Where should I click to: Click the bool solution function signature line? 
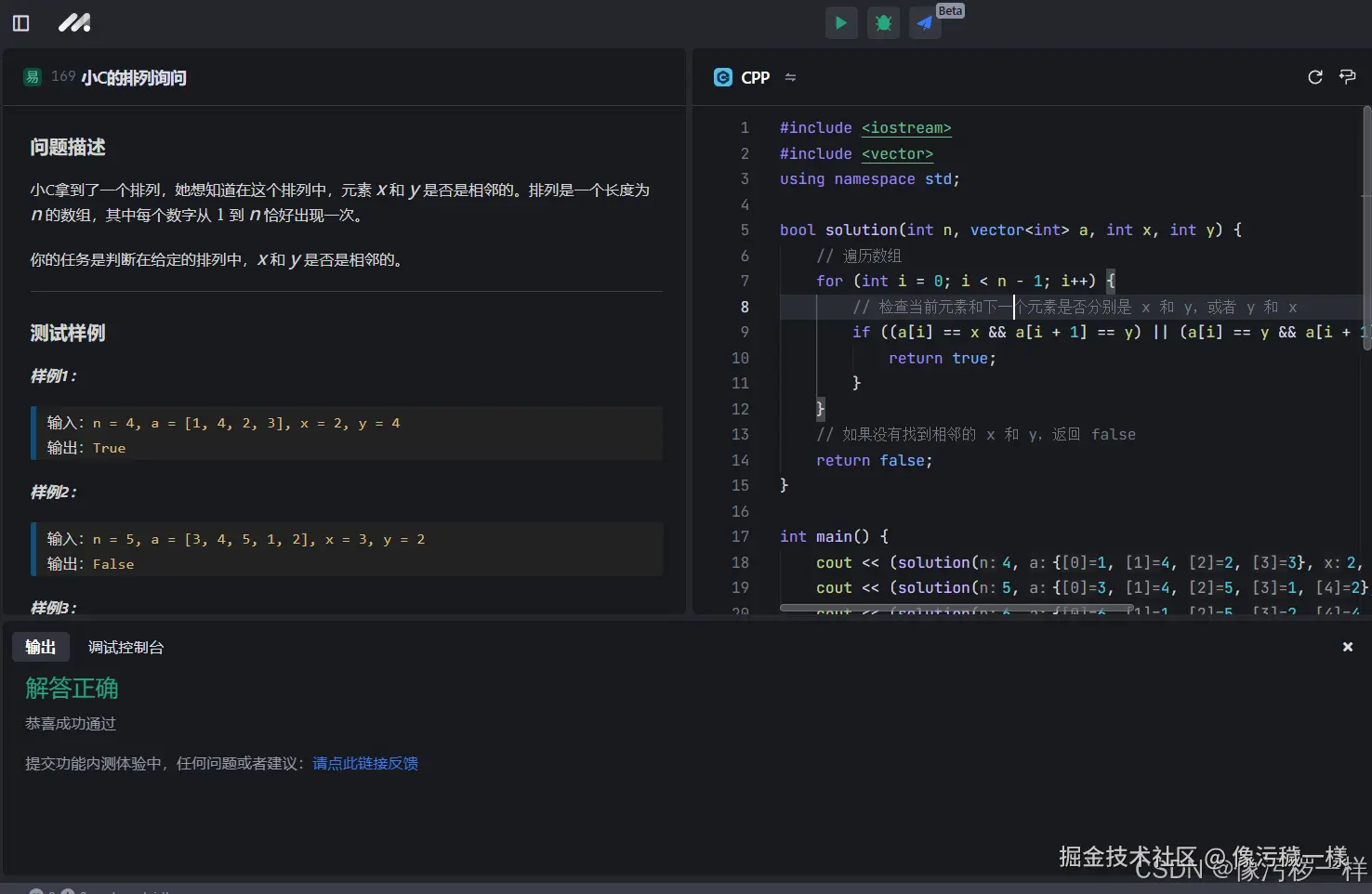pos(1010,230)
